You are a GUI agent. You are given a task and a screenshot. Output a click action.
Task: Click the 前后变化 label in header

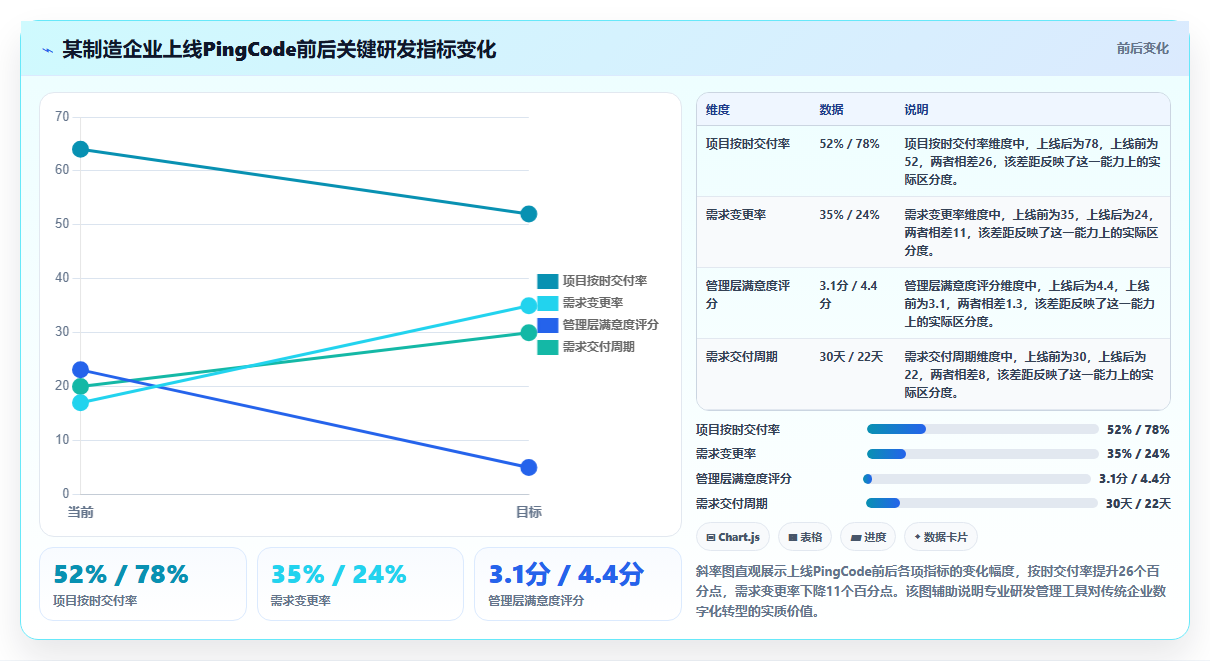[1143, 49]
